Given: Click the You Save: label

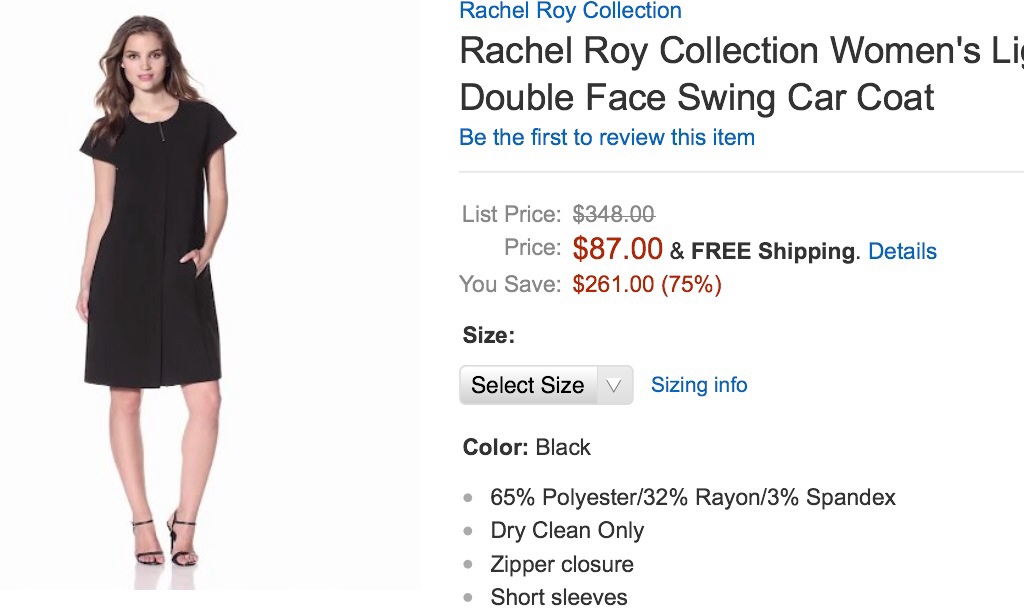Looking at the screenshot, I should click(x=509, y=284).
